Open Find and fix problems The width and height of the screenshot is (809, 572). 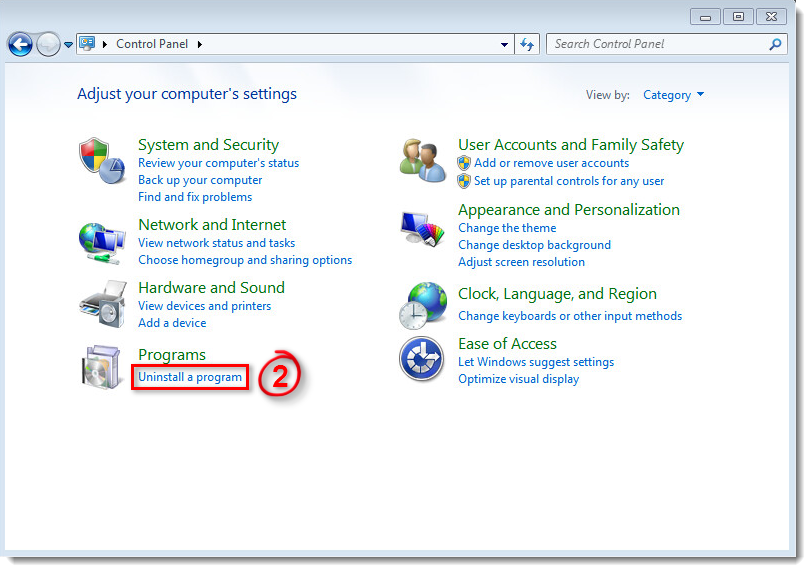[195, 197]
